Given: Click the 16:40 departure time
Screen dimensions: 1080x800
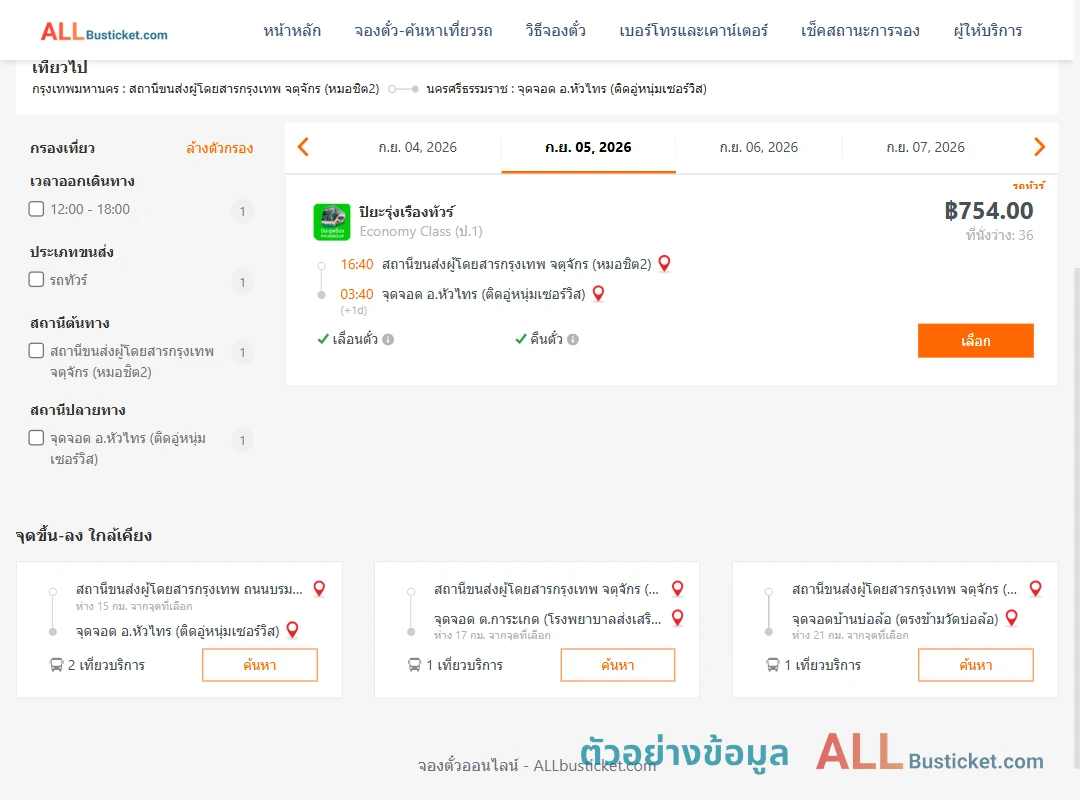Looking at the screenshot, I should (x=357, y=265).
